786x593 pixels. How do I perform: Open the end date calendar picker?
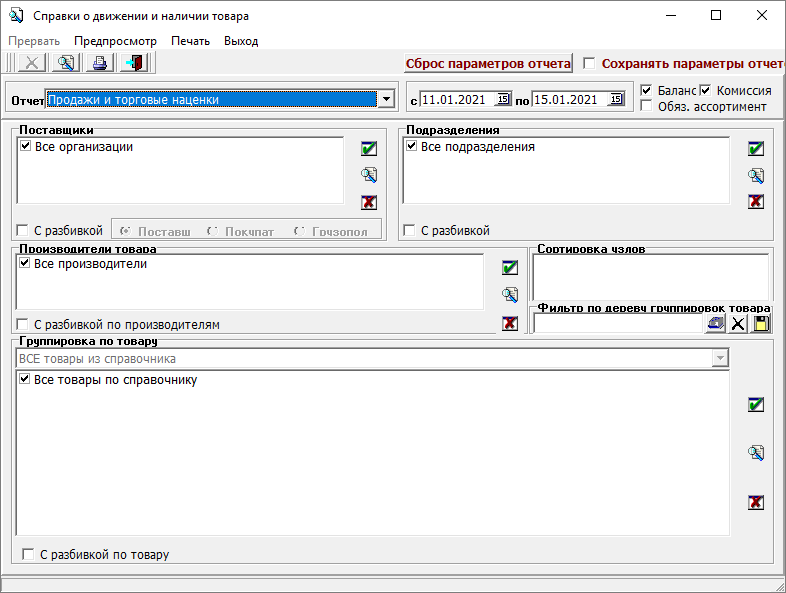tap(615, 99)
